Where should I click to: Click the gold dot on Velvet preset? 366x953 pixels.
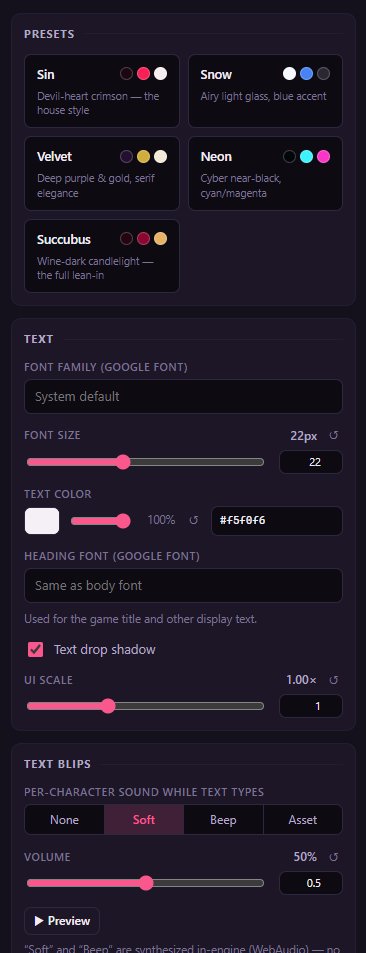143,157
